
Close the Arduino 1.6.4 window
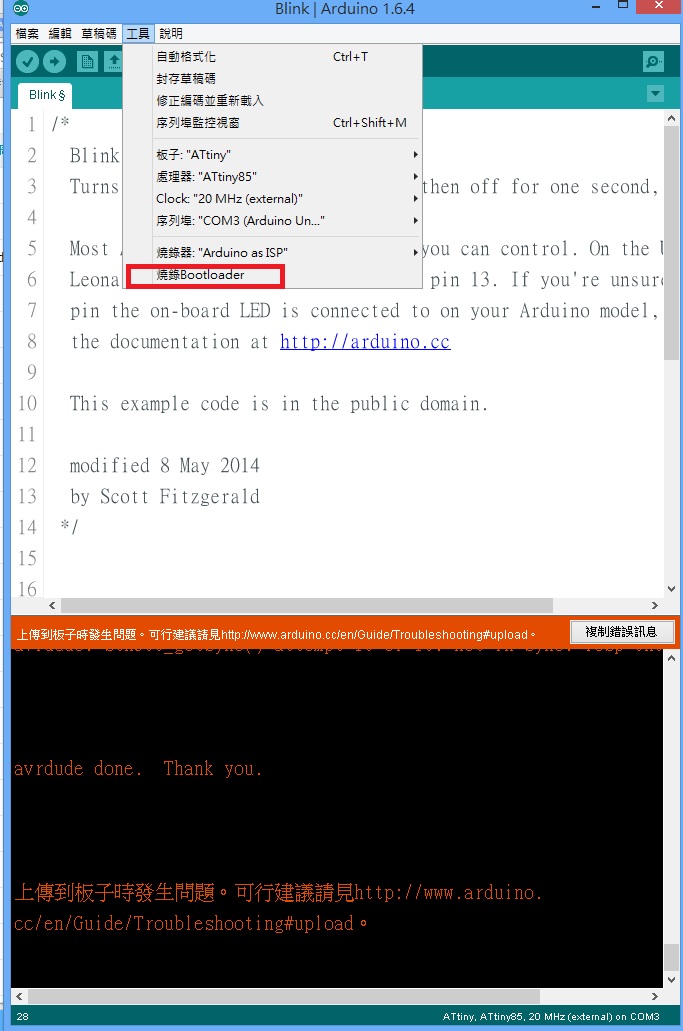pyautogui.click(x=659, y=6)
